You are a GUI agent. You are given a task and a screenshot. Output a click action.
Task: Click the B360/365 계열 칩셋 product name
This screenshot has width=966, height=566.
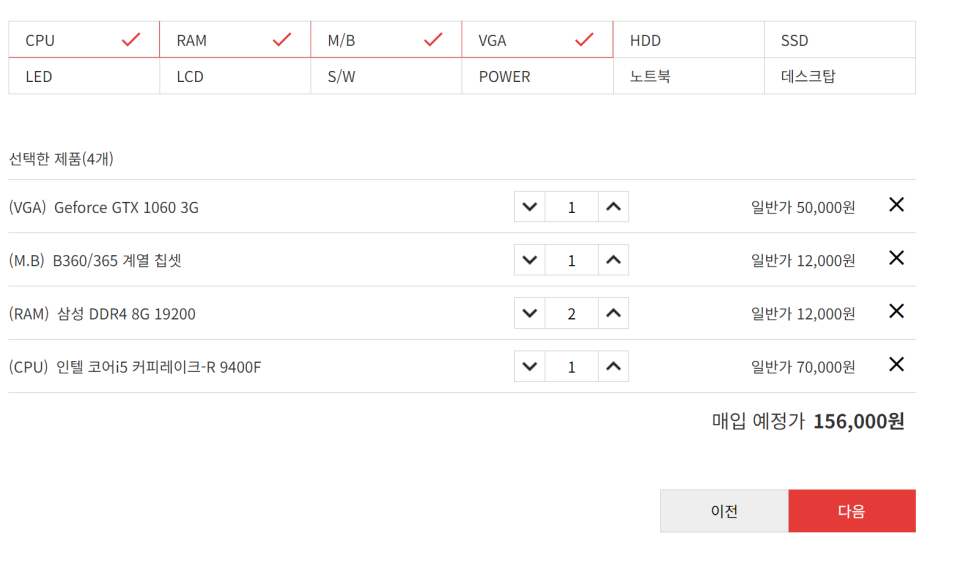click(x=117, y=261)
